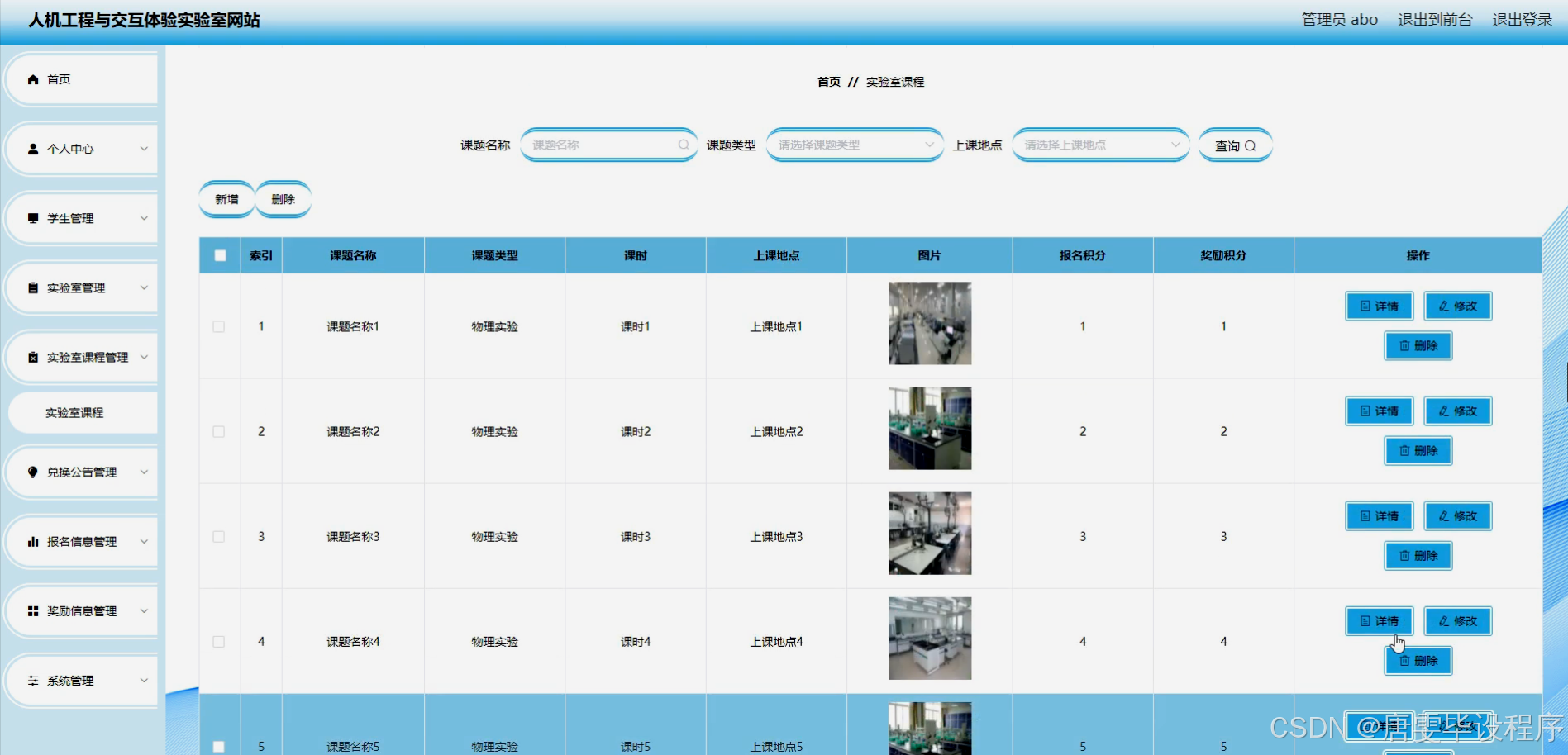
Task: Open the 学生管理 sidebar menu
Action: point(82,218)
